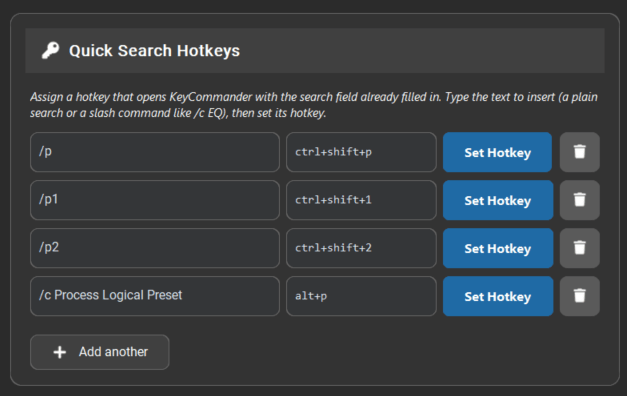Edit the /c Process Logical Preset field

[155, 296]
